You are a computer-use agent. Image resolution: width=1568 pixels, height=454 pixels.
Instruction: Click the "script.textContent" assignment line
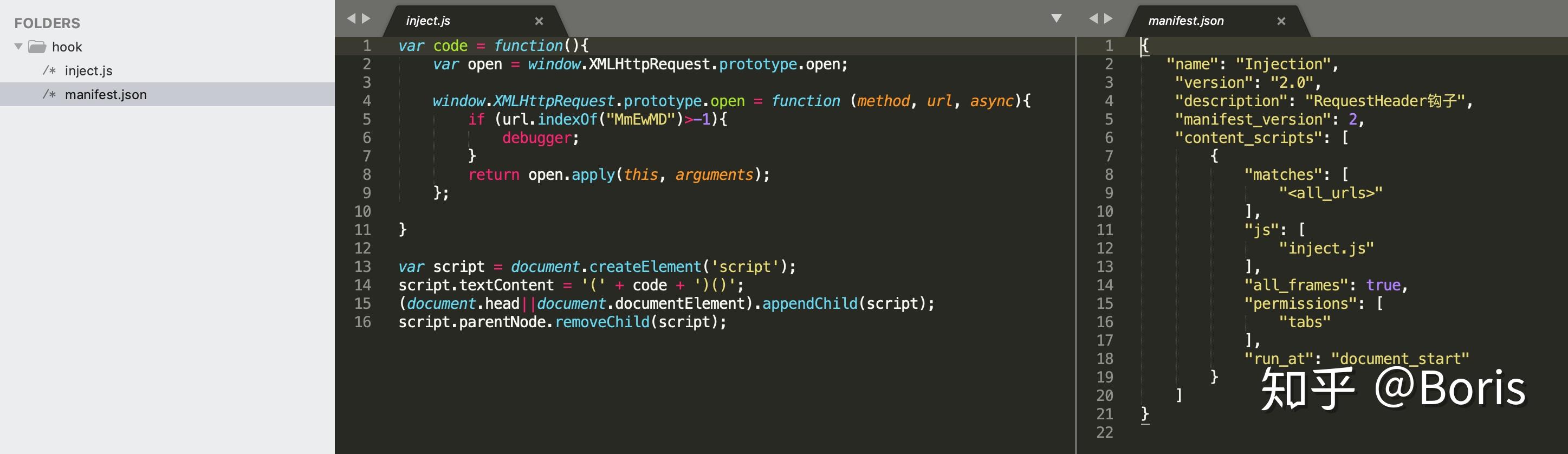[x=571, y=285]
